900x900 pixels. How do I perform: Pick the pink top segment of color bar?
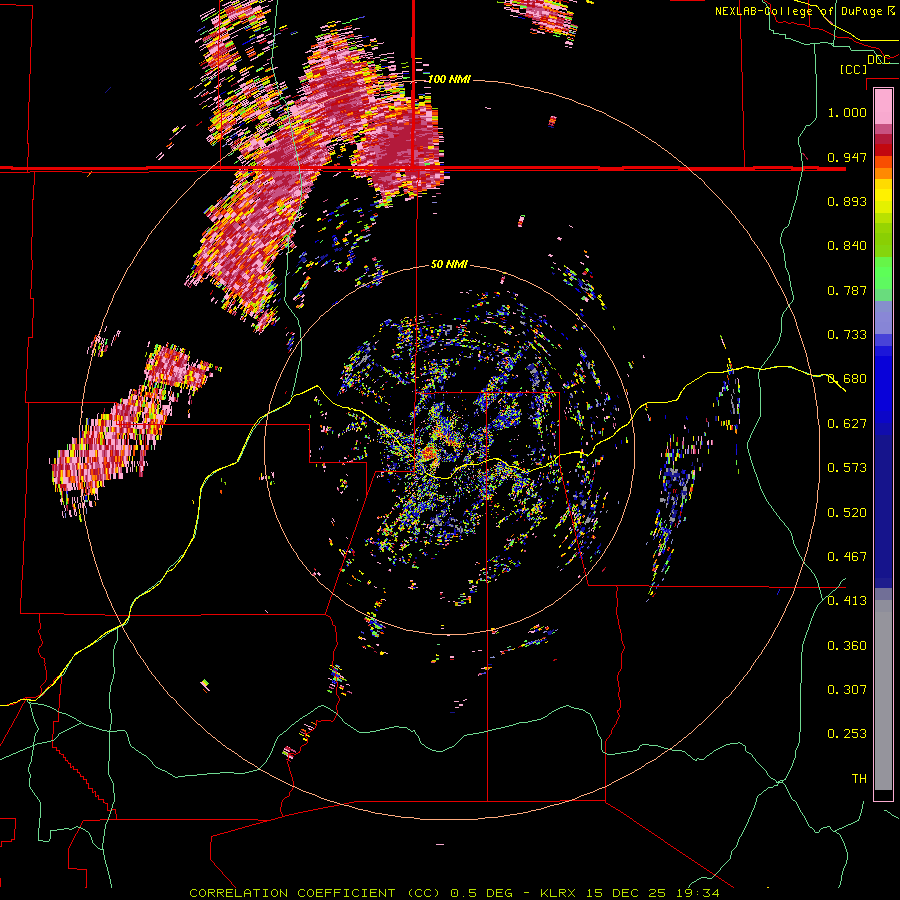pos(883,107)
